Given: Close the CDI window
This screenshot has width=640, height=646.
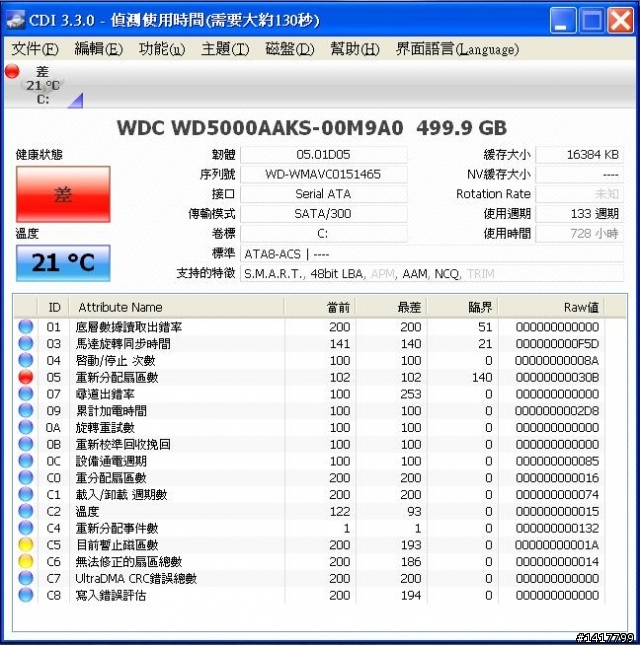Looking at the screenshot, I should click(620, 20).
